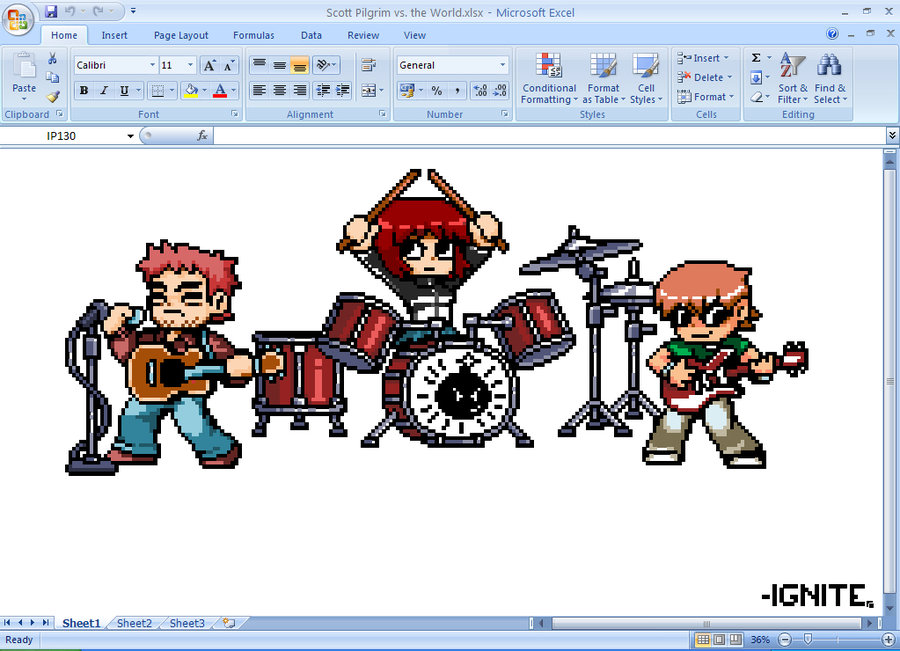900x651 pixels.
Task: Open the Number Format dropdown showing General
Action: 448,64
